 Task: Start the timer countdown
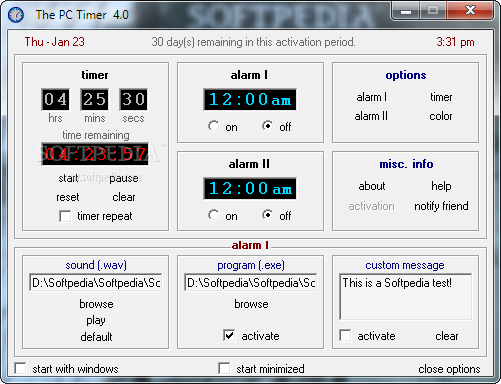click(68, 178)
